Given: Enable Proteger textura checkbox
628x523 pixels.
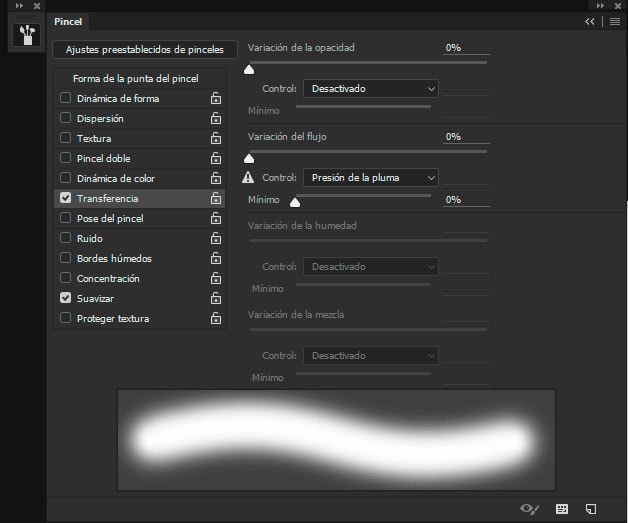Looking at the screenshot, I should pyautogui.click(x=65, y=318).
